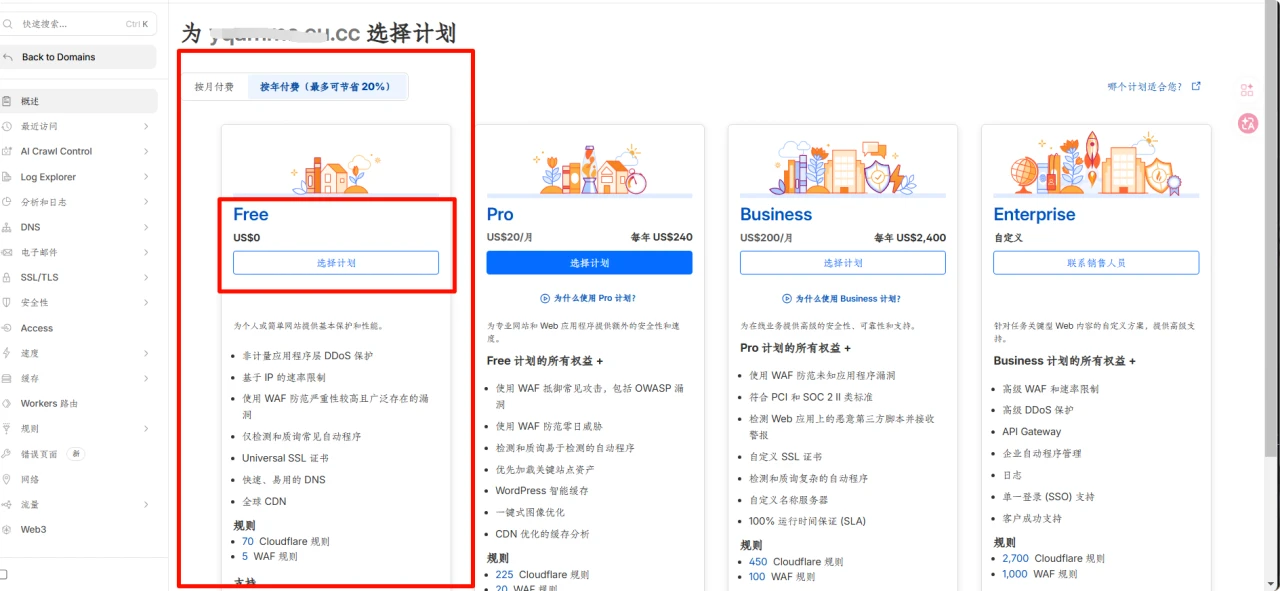Click the 缓存 storage icon

(7, 378)
